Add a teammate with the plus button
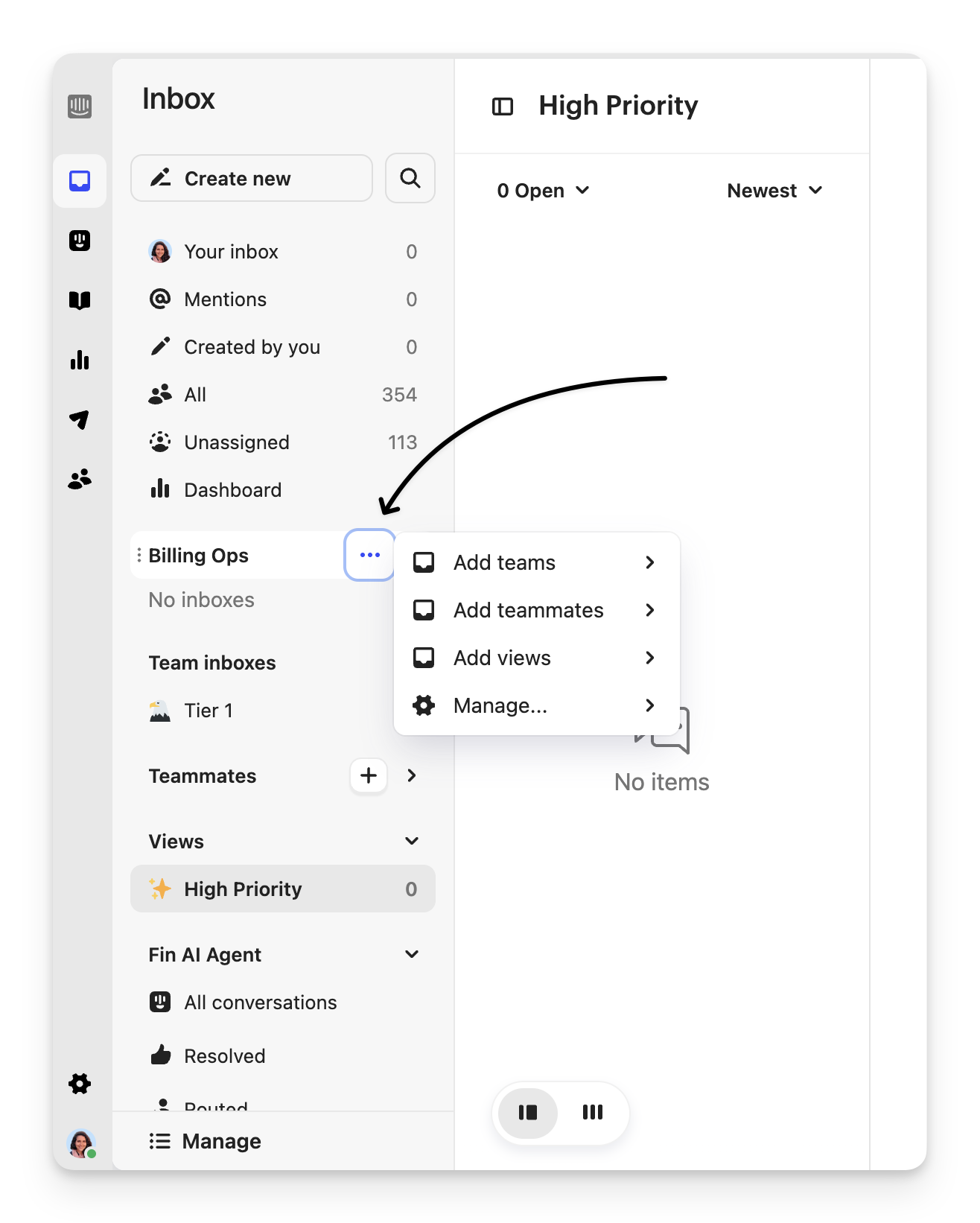 point(369,776)
